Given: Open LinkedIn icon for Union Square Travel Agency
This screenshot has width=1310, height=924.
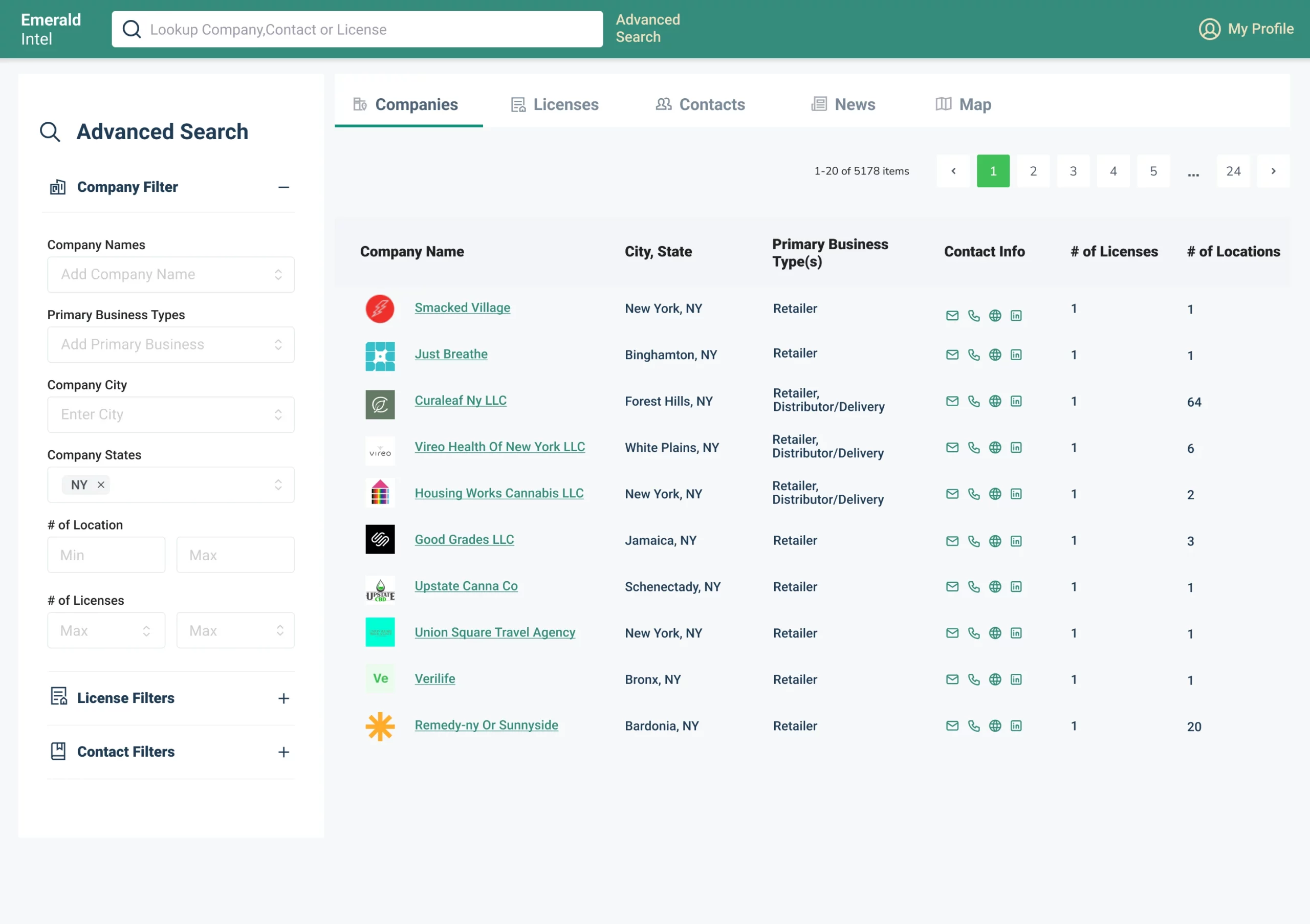Looking at the screenshot, I should point(1016,633).
